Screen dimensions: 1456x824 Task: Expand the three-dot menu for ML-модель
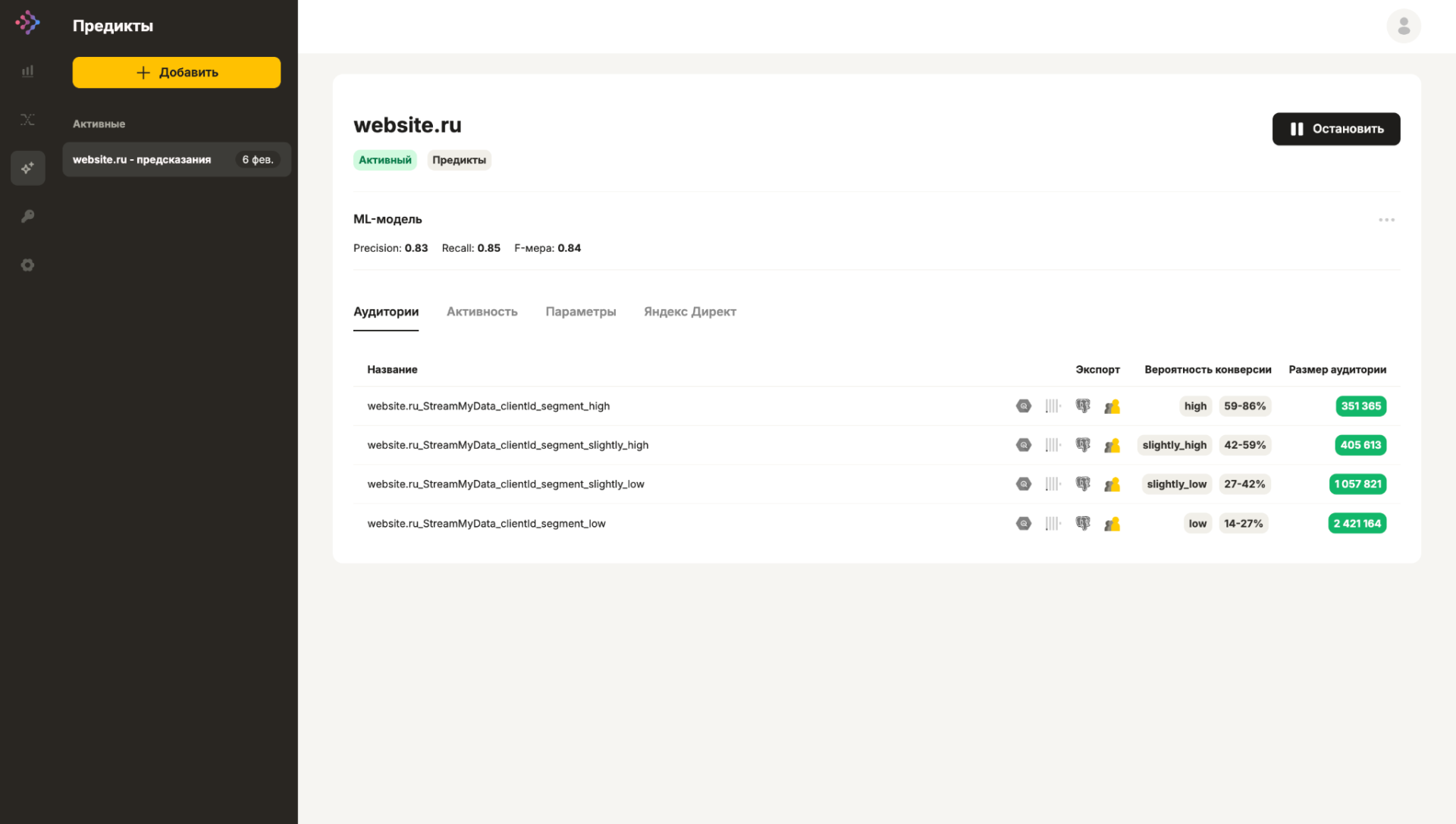click(1387, 220)
